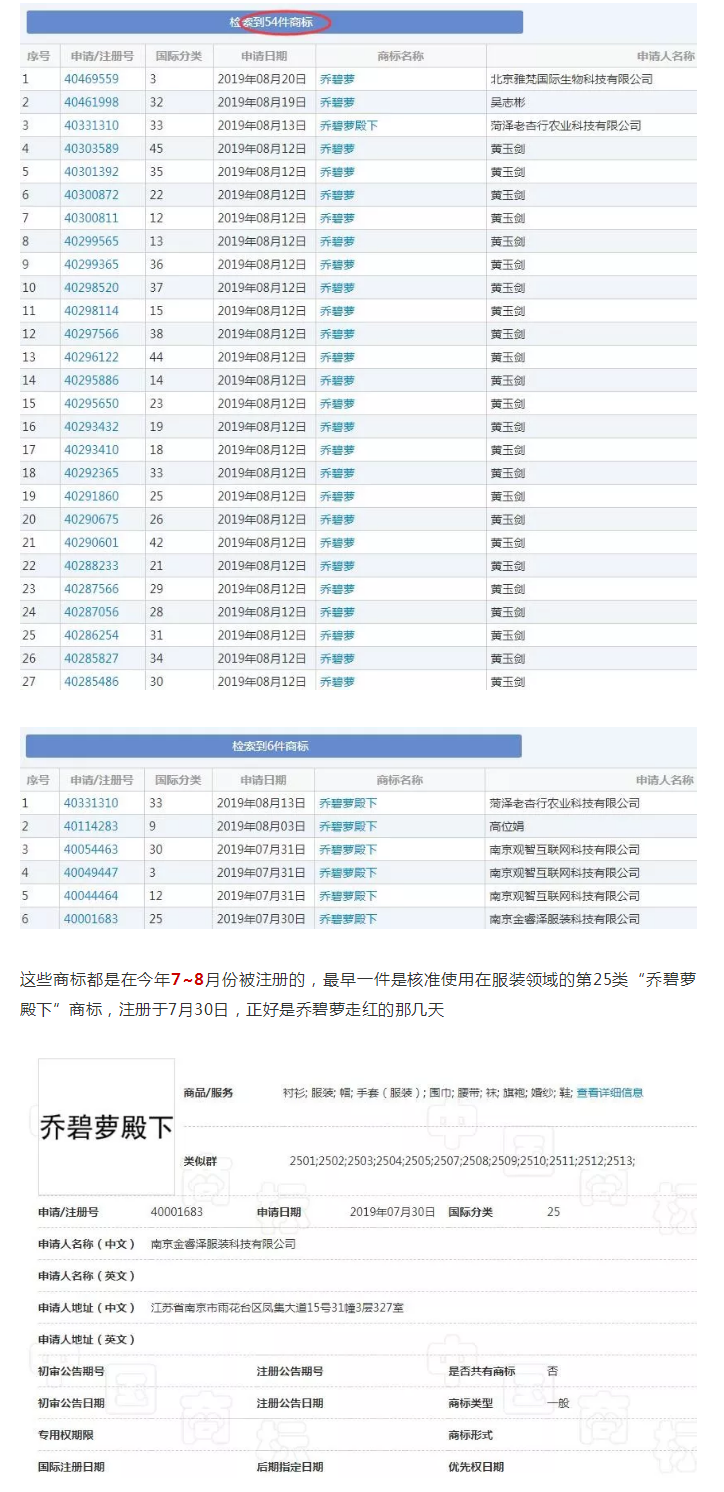Click the 乔碧萝殿下 trademark image
Image resolution: width=724 pixels, height=1492 pixels.
pos(106,1127)
